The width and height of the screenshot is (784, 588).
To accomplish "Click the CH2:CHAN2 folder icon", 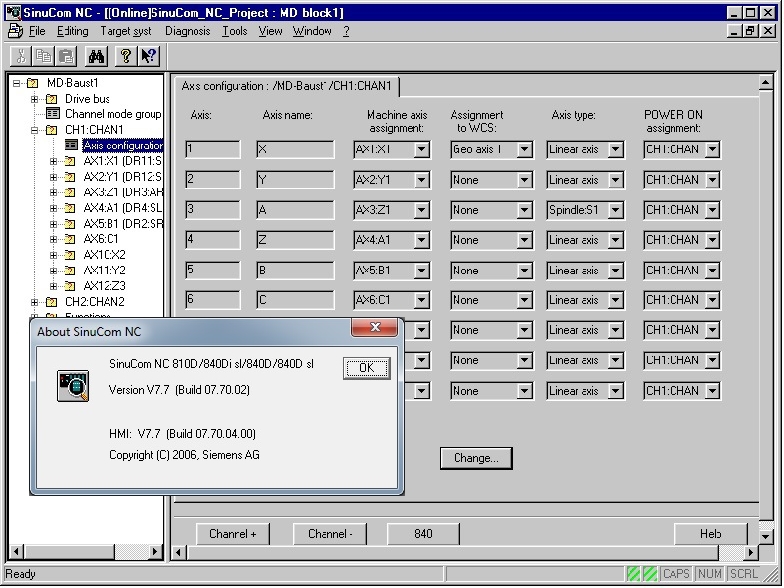I will (52, 302).
